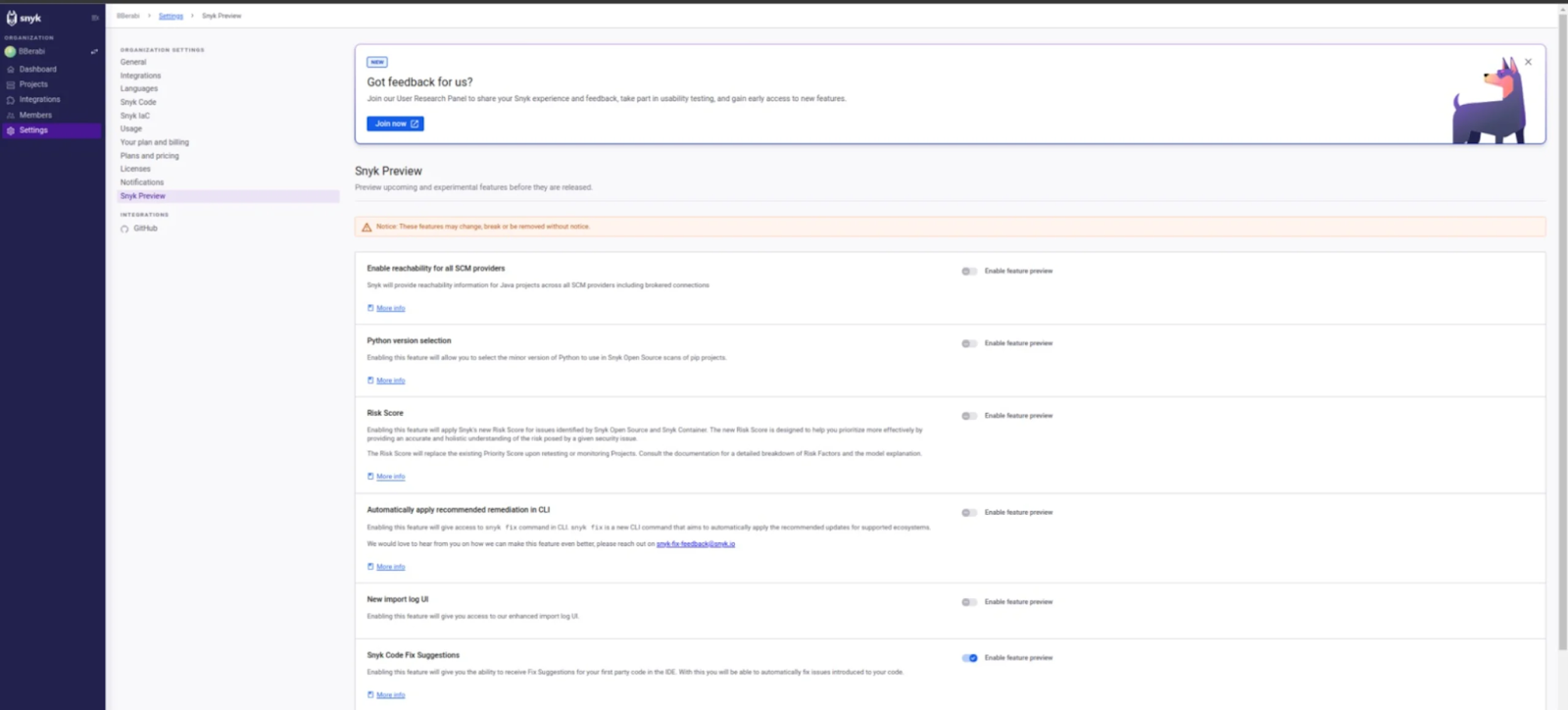Collapse the sidebar using the collapse icon

pos(95,18)
